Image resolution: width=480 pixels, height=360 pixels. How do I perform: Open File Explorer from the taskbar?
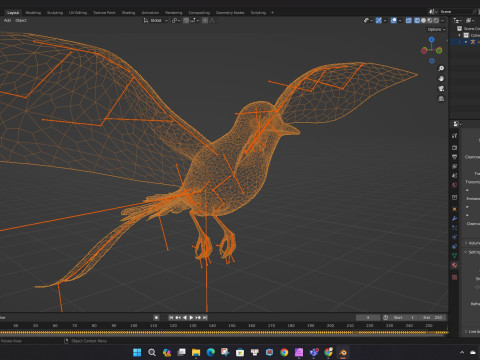(196, 352)
